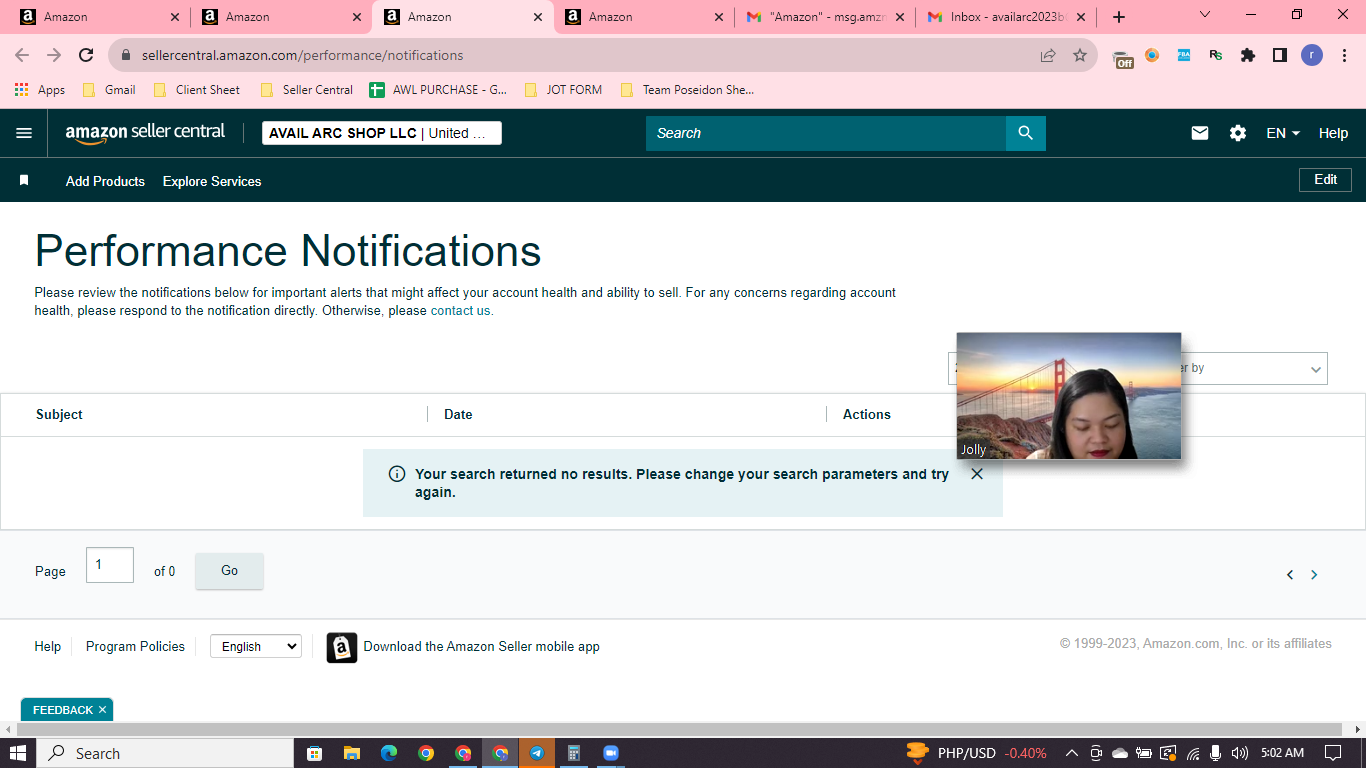Open the FBA calculator extension
Screen dimensions: 1366x768
(x=1184, y=55)
